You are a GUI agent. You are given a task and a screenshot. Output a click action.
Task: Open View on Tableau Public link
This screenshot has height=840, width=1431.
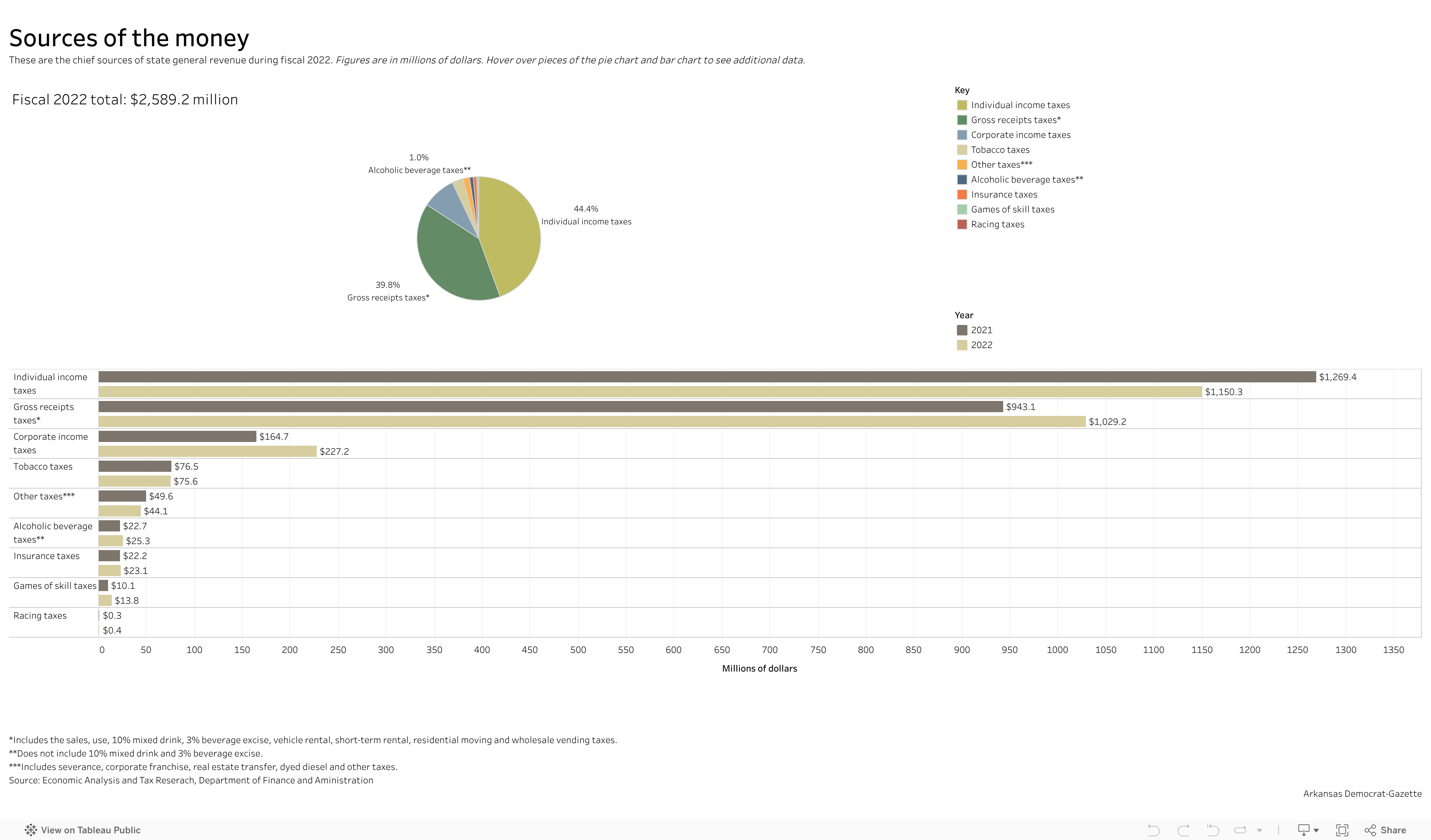(x=90, y=830)
